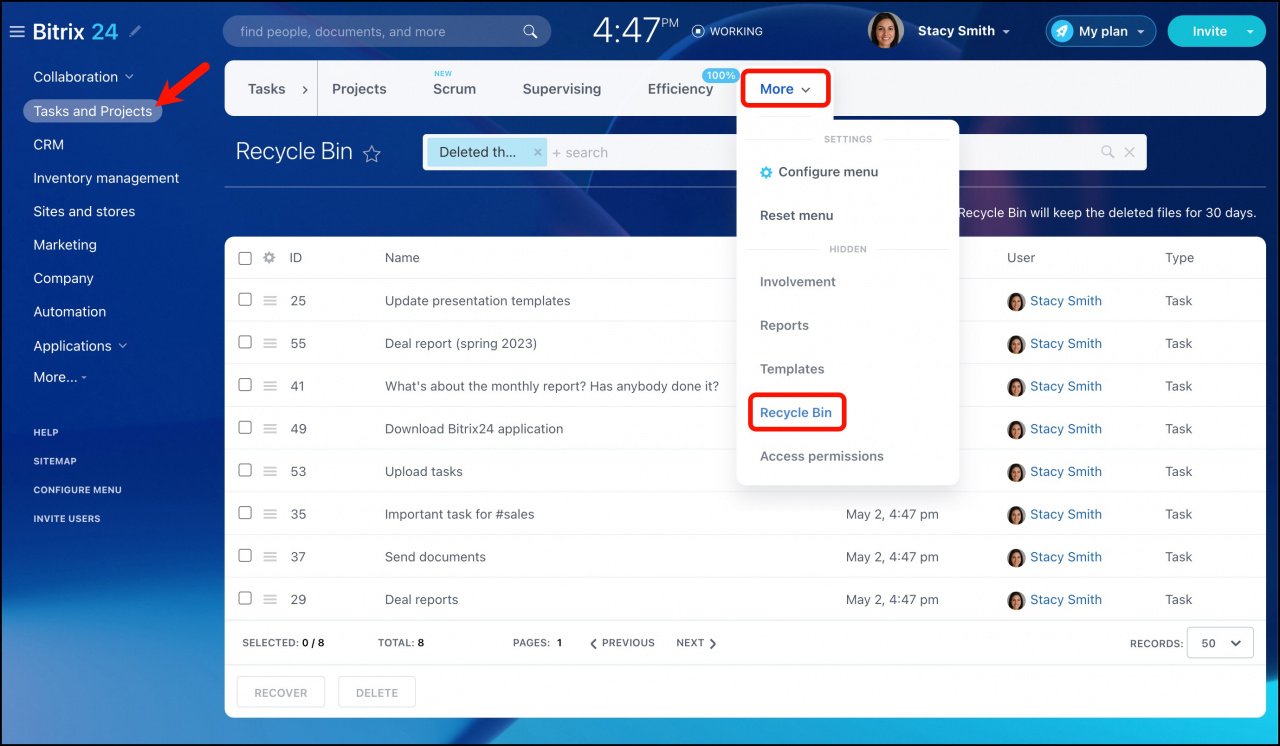Star the Recycle Bin page as favorite
Viewport: 1280px width, 746px height.
[x=372, y=154]
